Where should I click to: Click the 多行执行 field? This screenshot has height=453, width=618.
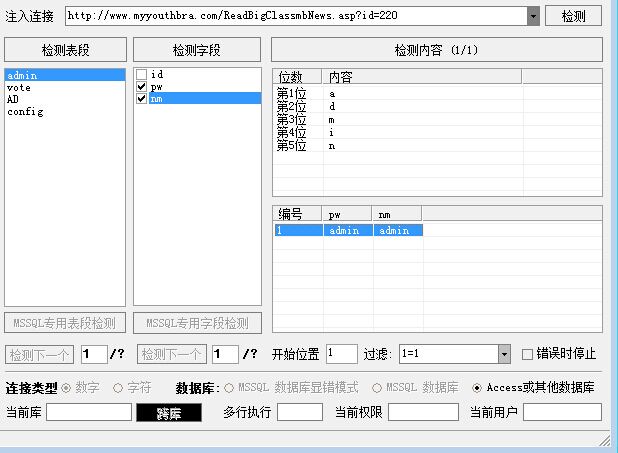(x=300, y=412)
